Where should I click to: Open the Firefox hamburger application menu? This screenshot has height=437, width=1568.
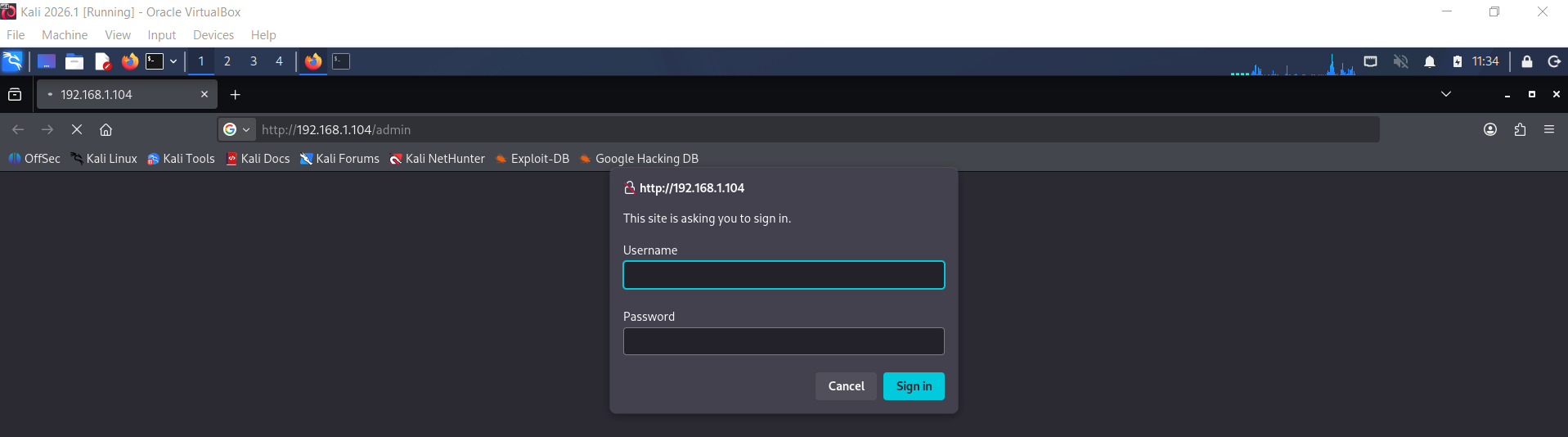(x=1549, y=129)
